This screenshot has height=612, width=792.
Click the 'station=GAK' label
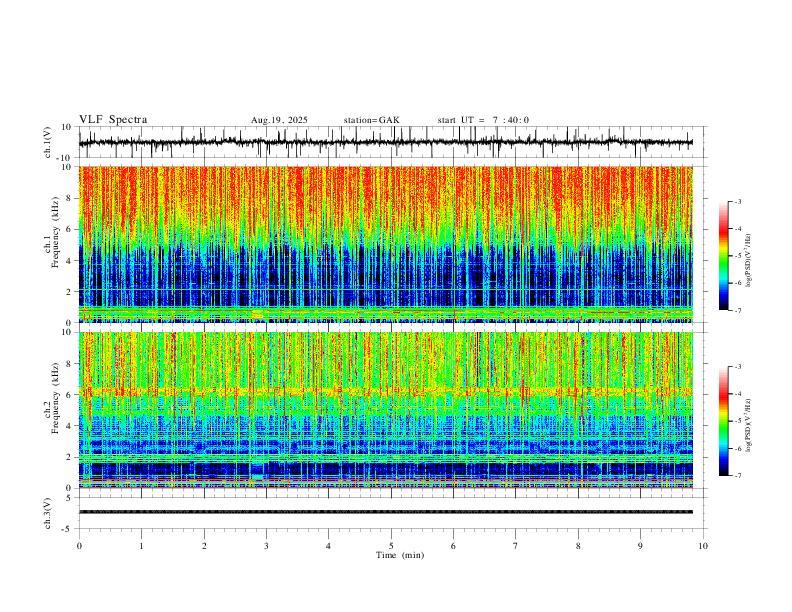(371, 120)
